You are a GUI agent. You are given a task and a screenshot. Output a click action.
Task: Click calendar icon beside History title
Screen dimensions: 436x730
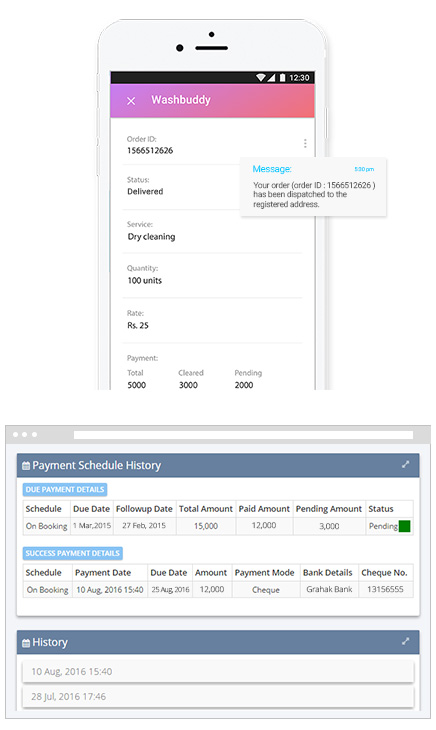26,643
